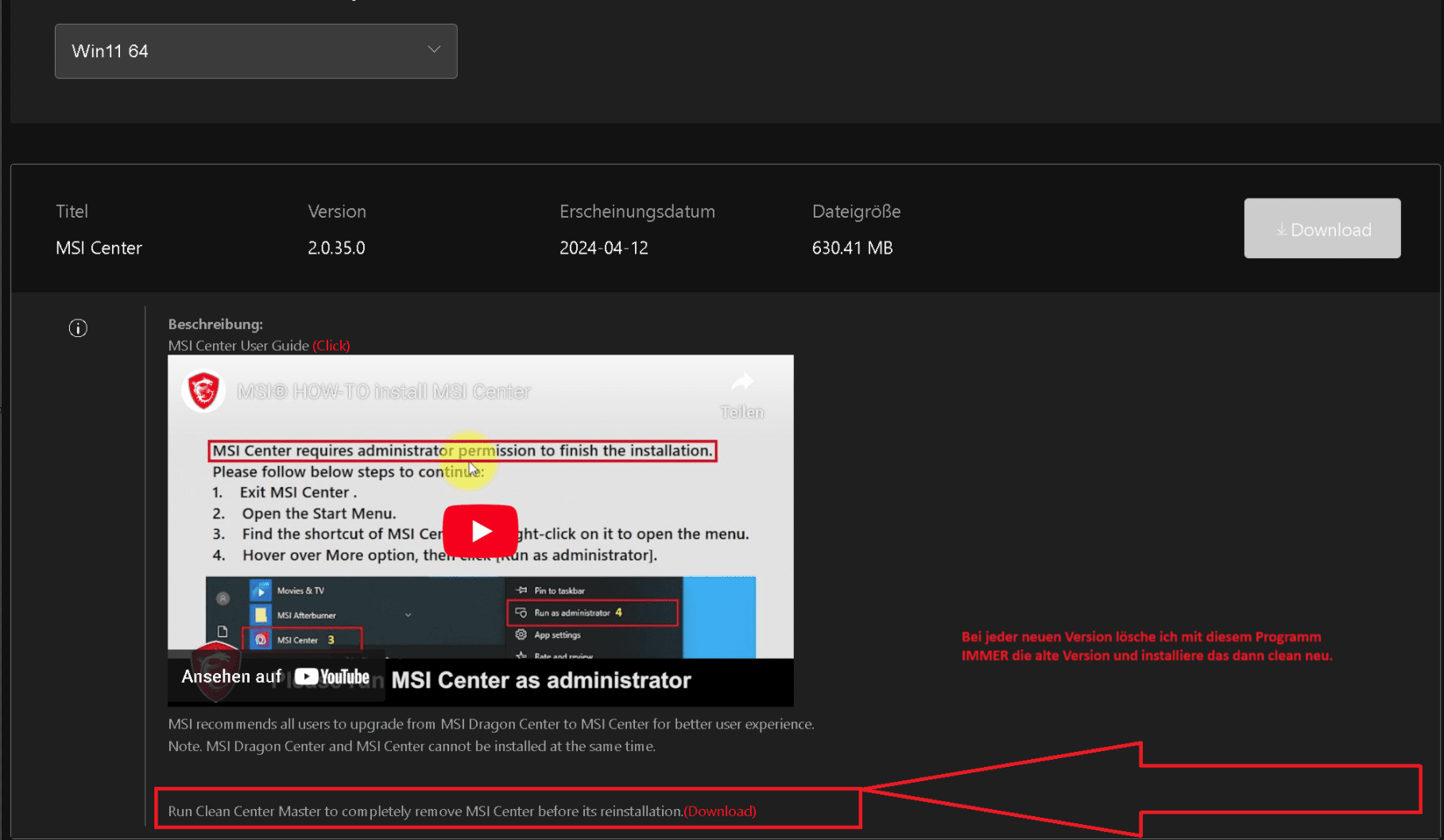Select the file size 630.41 MB

tap(852, 248)
